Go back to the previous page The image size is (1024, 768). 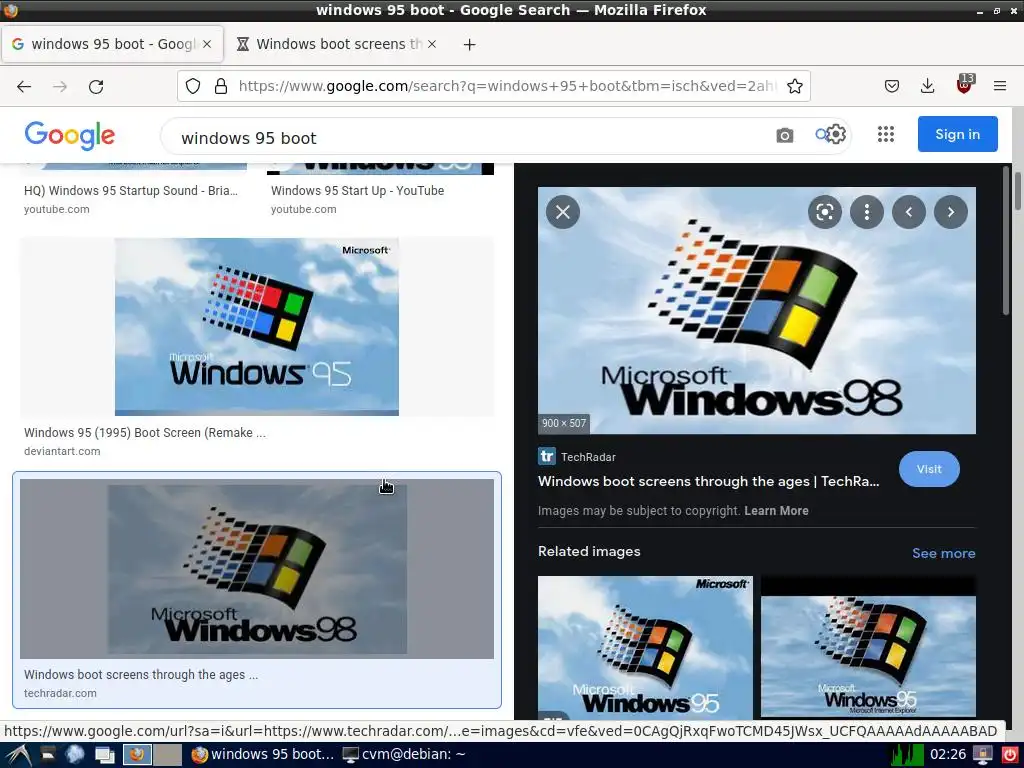tap(24, 86)
